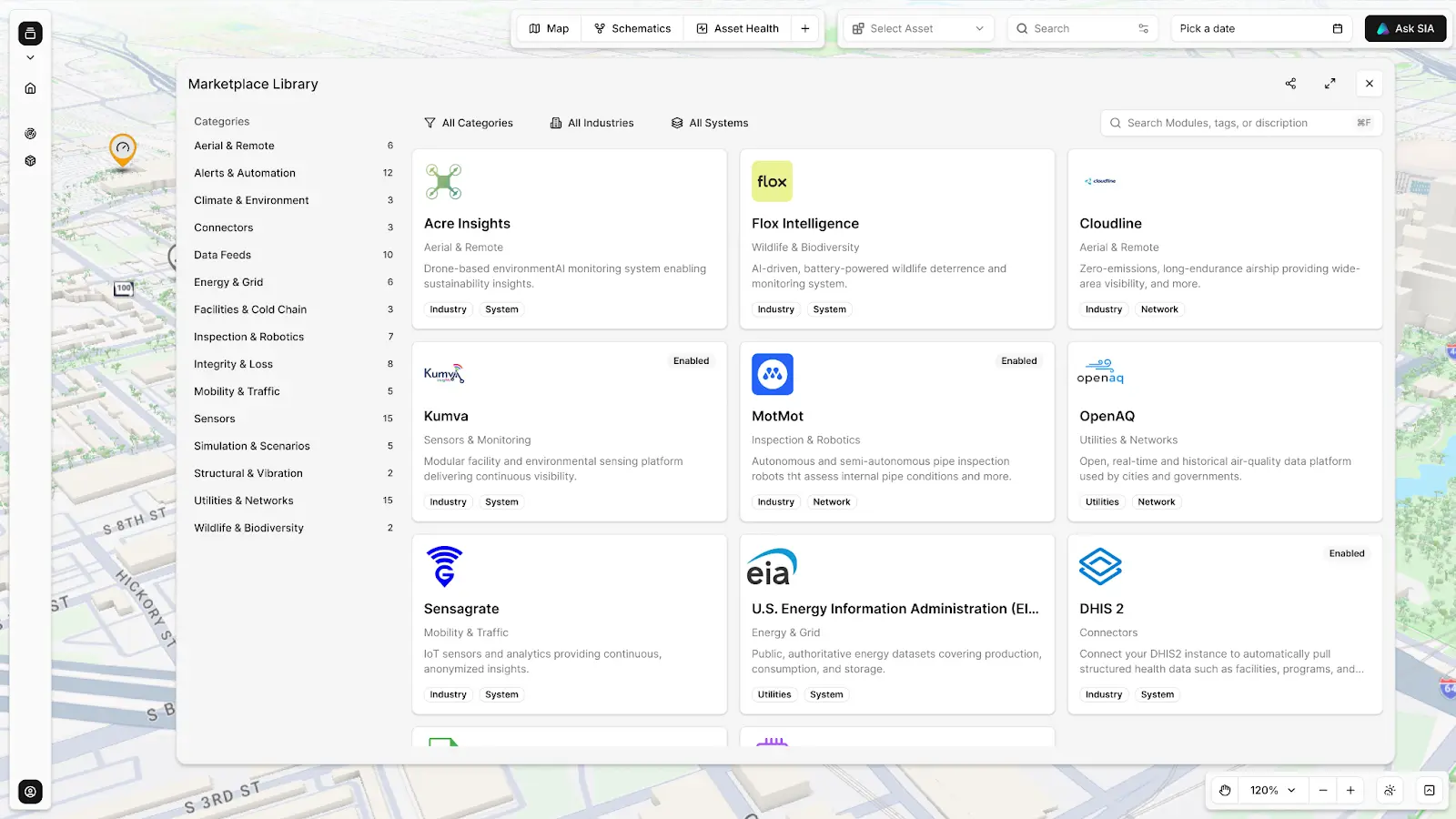Click the search filter settings icon
Screen dimensions: 1456x819
pos(1143,28)
